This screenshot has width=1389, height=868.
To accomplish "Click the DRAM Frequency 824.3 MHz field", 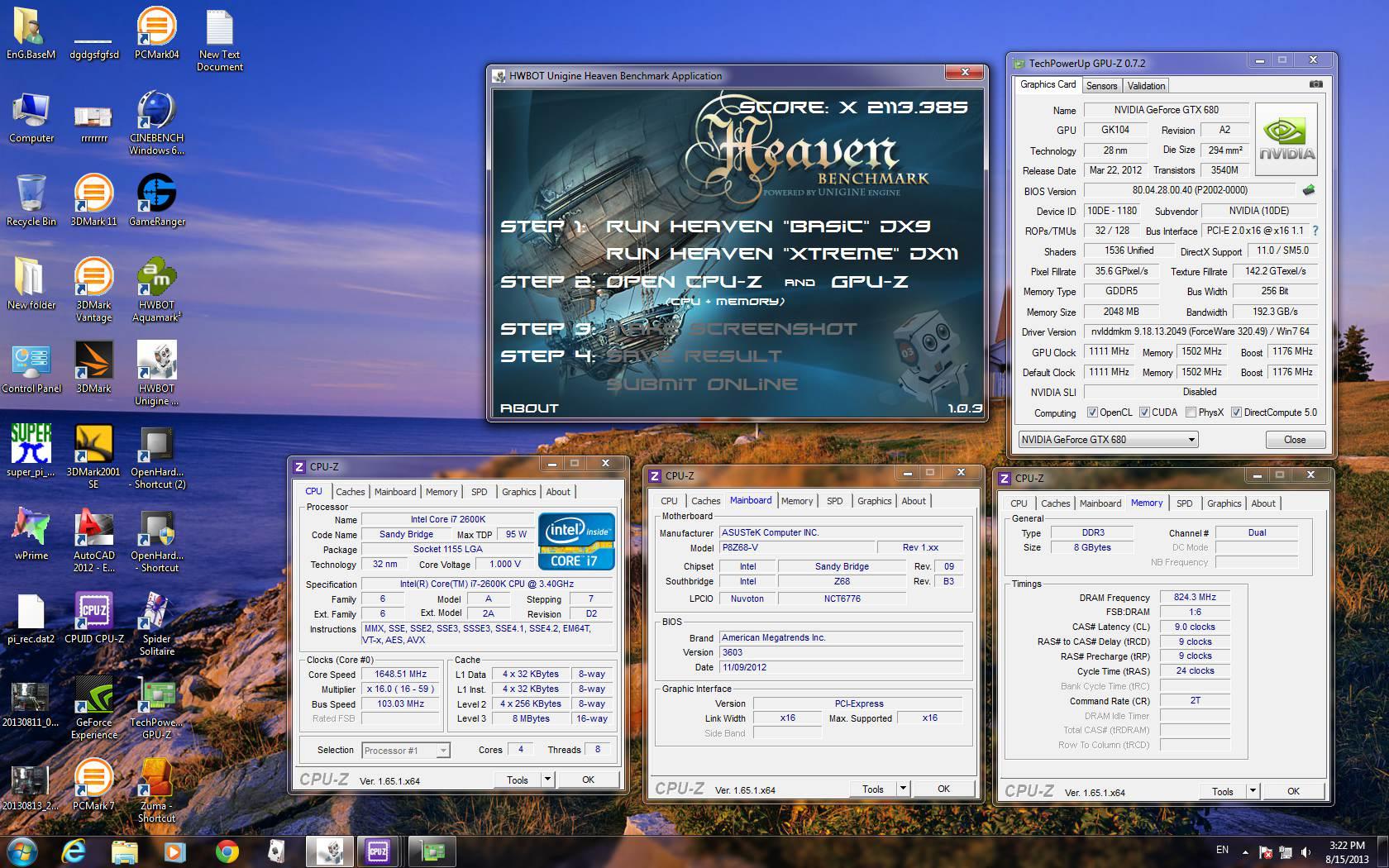I will pyautogui.click(x=1195, y=597).
